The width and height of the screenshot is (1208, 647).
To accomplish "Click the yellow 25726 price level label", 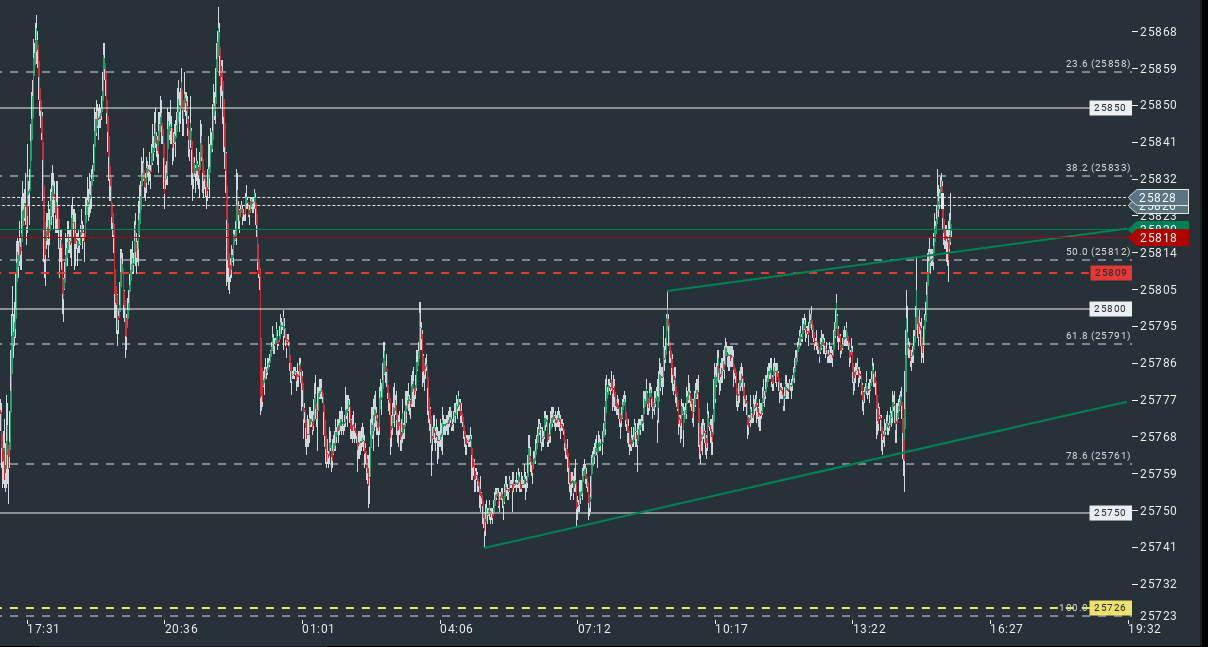I will pyautogui.click(x=1110, y=607).
